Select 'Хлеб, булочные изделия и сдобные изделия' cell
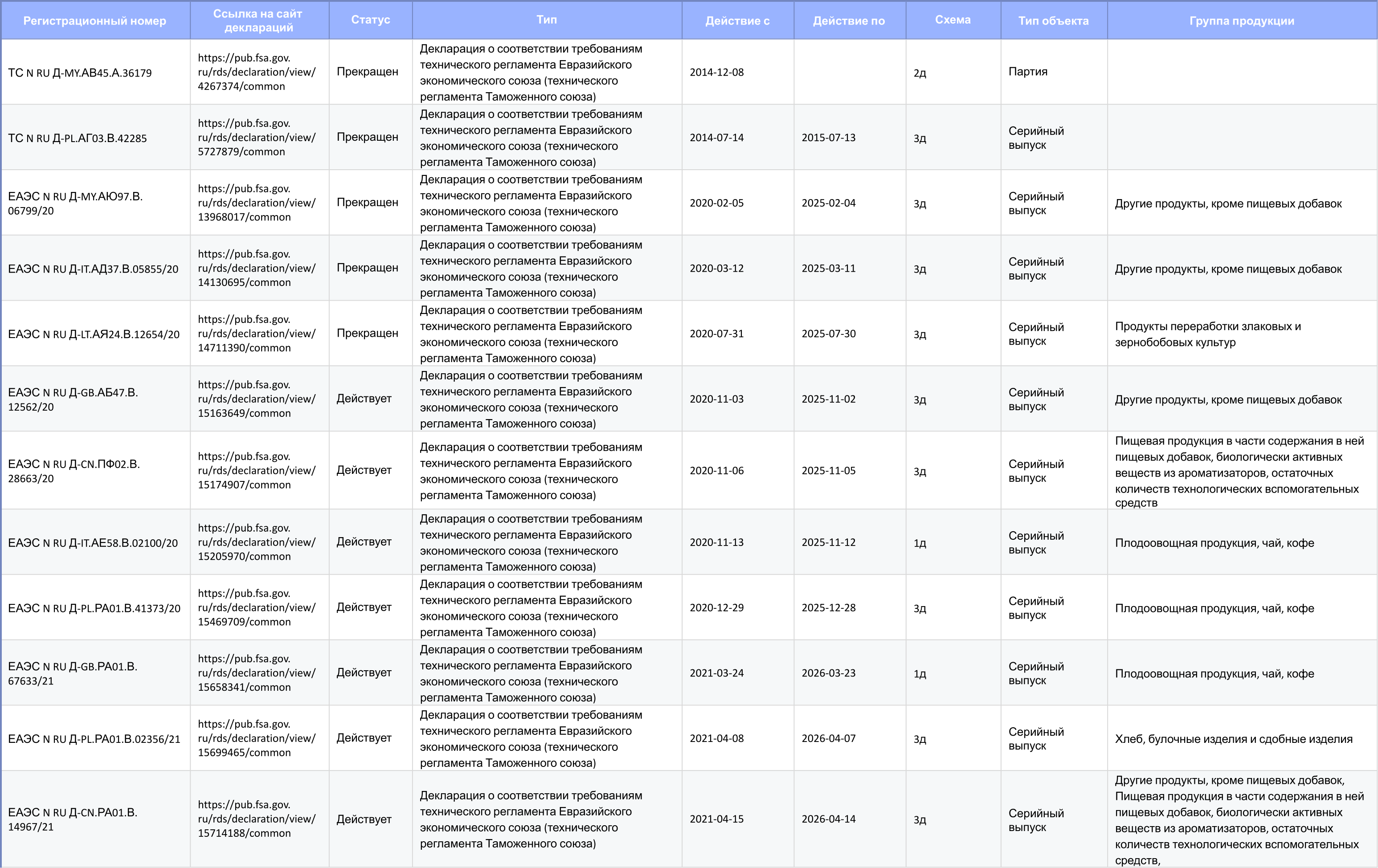1378x868 pixels. click(x=1233, y=739)
